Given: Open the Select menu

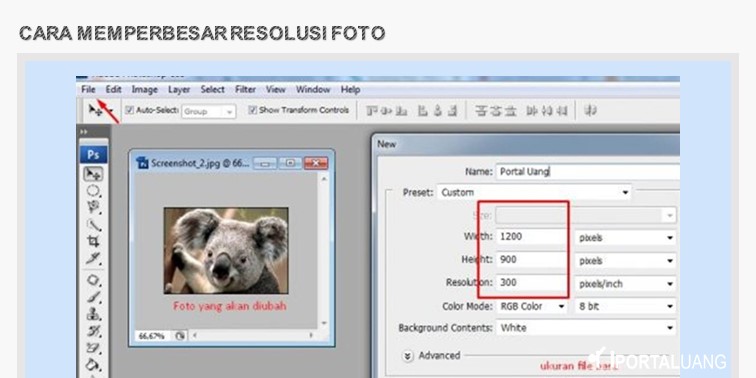Looking at the screenshot, I should click(x=213, y=90).
